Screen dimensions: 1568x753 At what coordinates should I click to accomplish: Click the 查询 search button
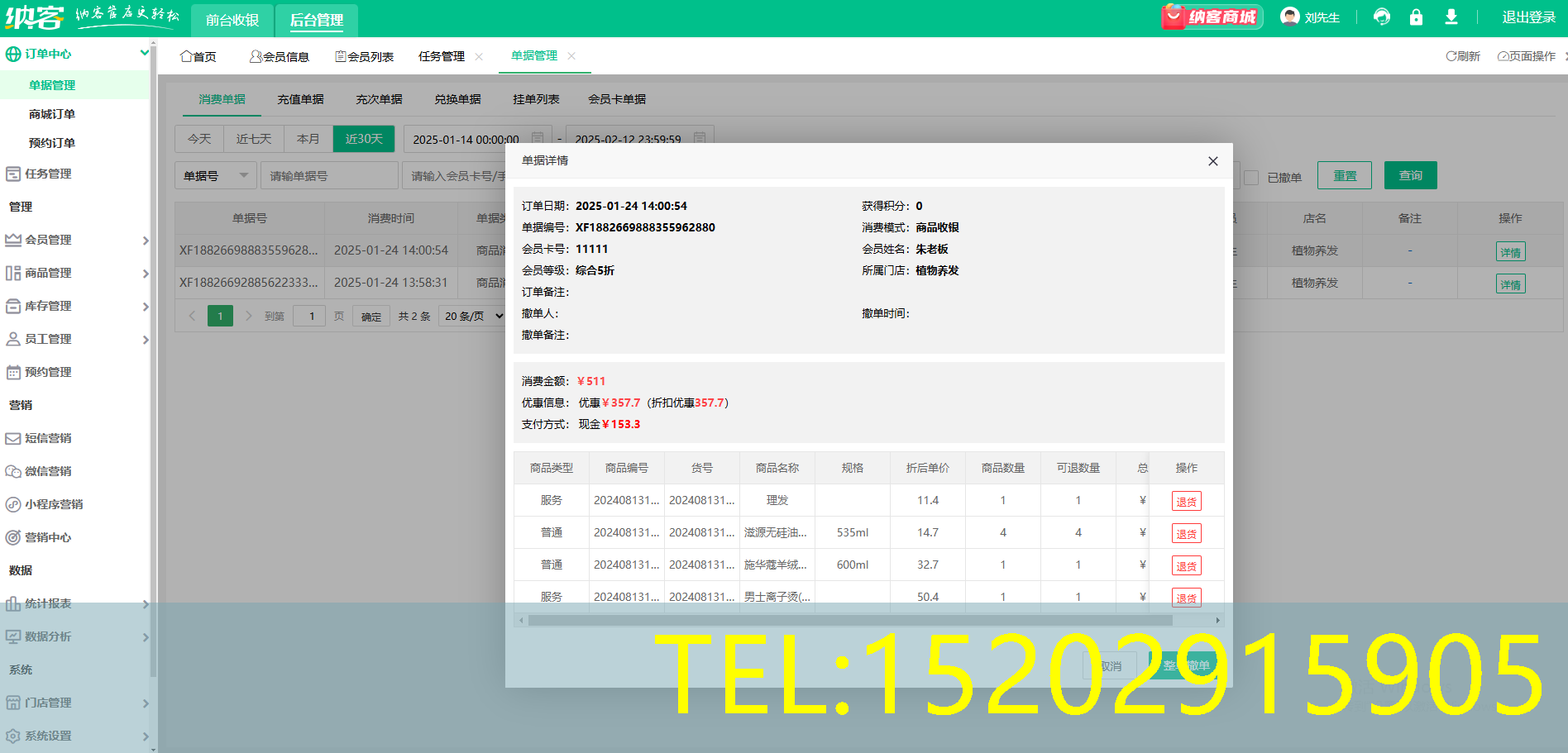(x=1411, y=175)
